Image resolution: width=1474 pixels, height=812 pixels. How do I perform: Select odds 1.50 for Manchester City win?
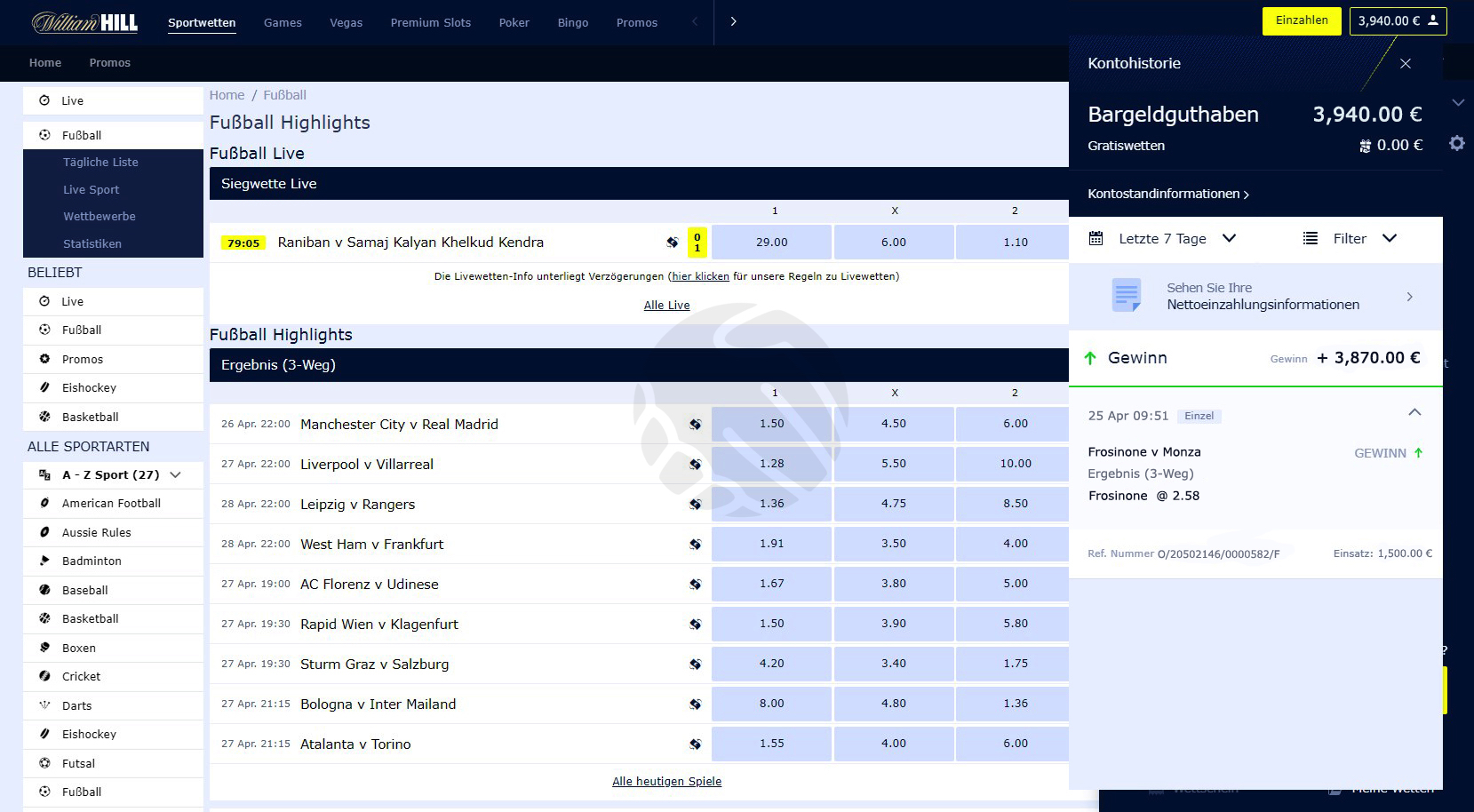[x=771, y=424]
